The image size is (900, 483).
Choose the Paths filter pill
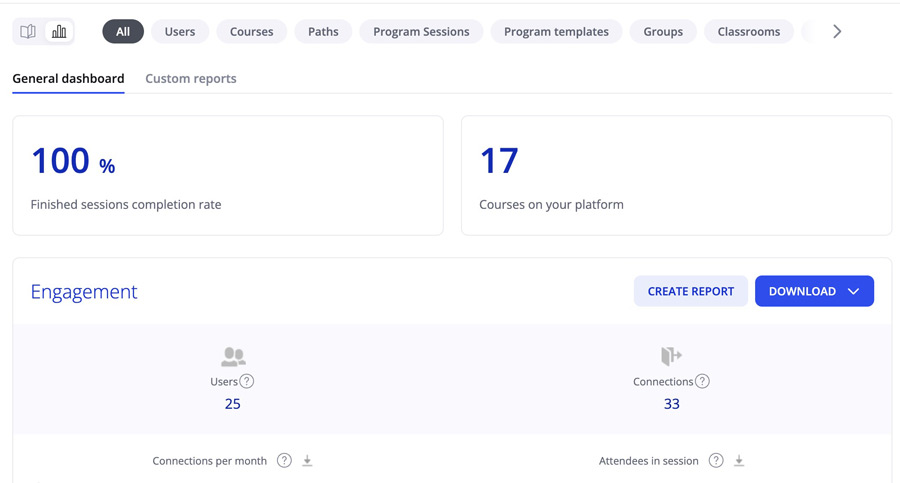pos(323,32)
